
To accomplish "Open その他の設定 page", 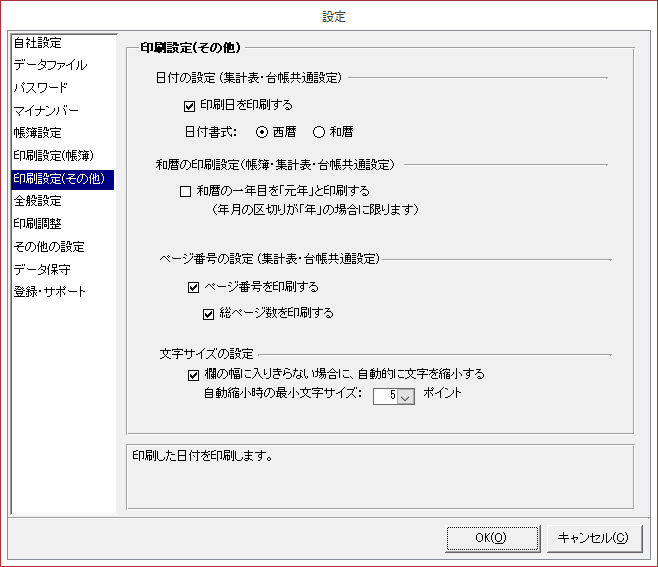I will tap(49, 247).
